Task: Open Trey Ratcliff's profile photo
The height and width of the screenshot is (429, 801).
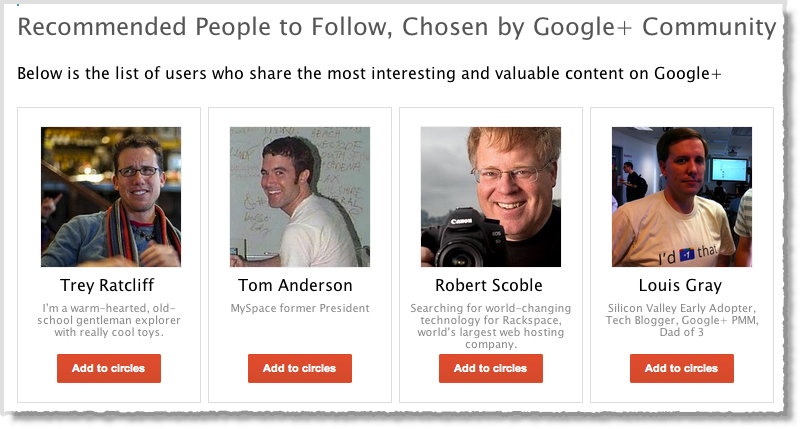Action: [110, 196]
